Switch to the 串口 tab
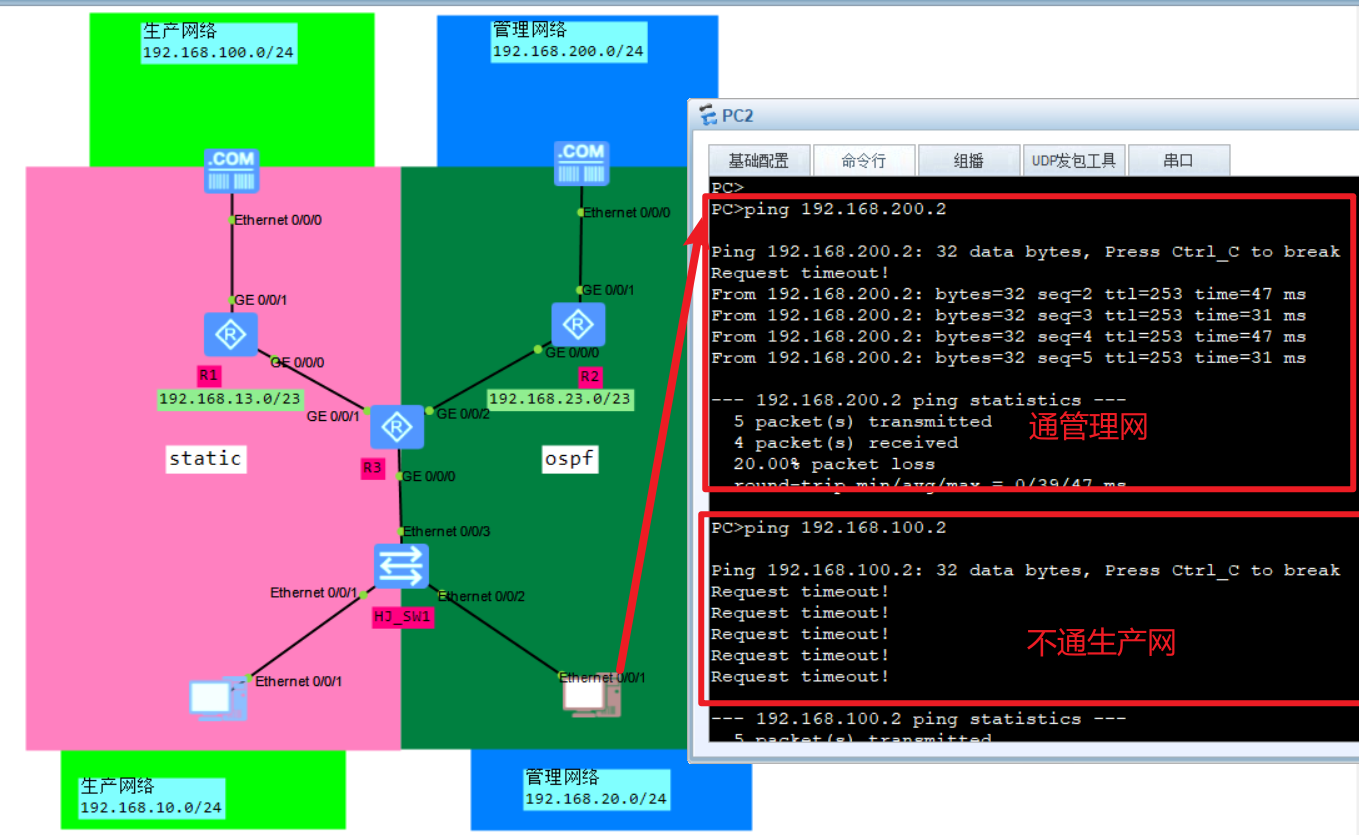1359x835 pixels. [1179, 160]
